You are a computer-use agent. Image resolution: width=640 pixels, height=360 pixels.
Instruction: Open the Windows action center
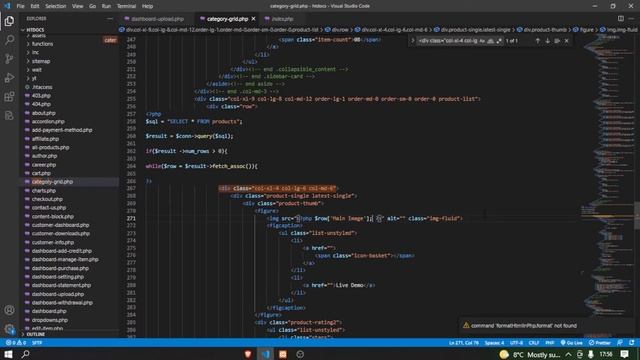pos(624,354)
